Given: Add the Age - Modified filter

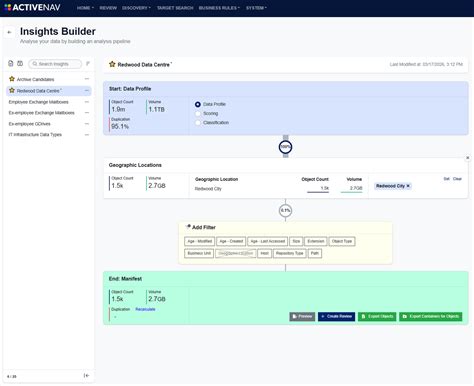Looking at the screenshot, I should pyautogui.click(x=199, y=241).
